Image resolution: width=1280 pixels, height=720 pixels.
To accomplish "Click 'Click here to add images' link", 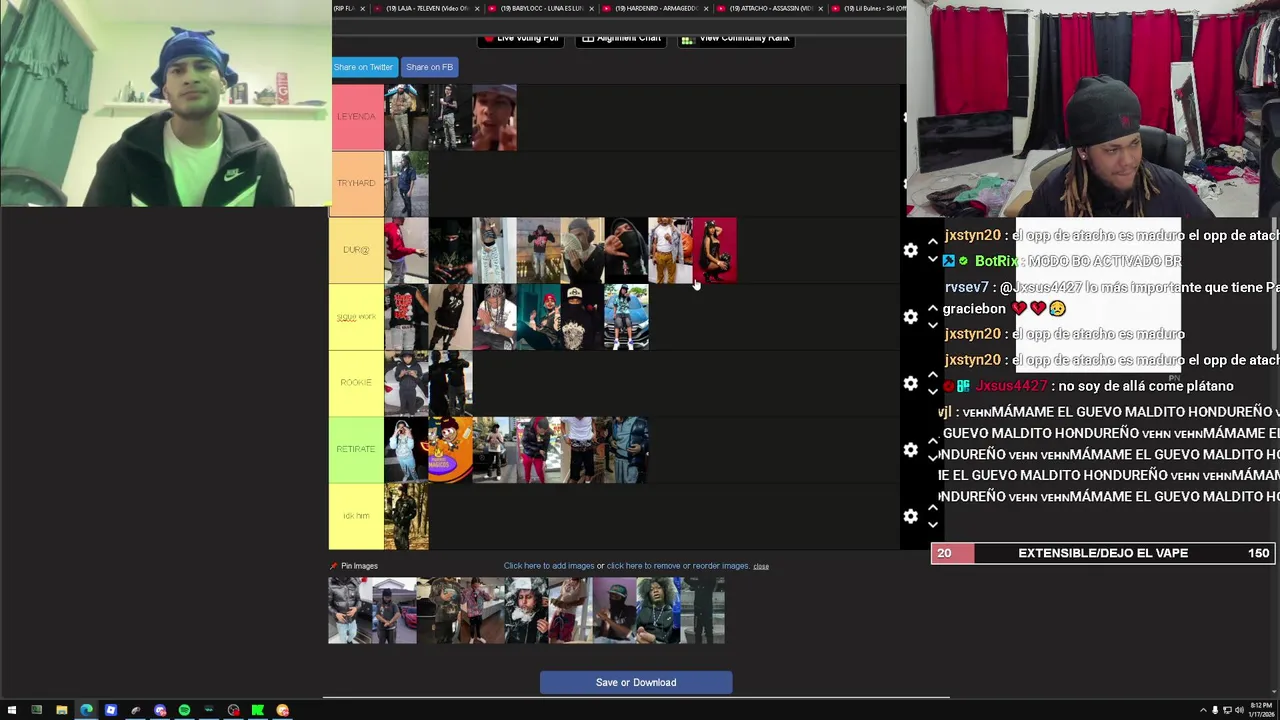I will [x=548, y=566].
